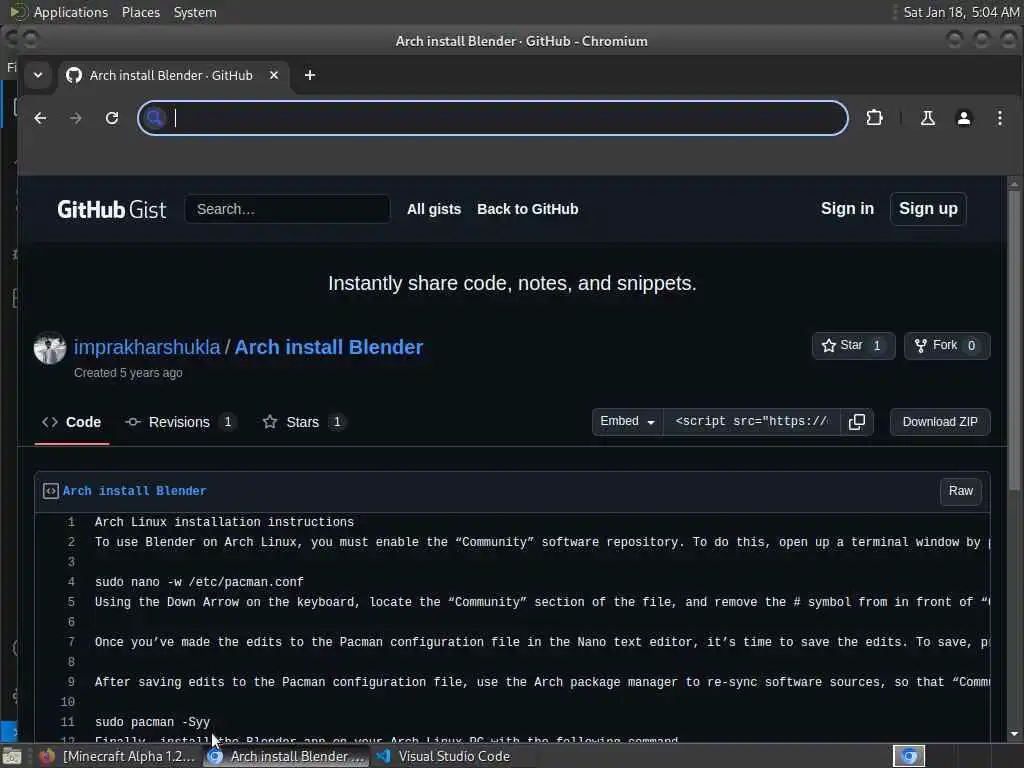Click the workspace switcher in bottom panel
This screenshot has height=768, width=1024.
908,756
